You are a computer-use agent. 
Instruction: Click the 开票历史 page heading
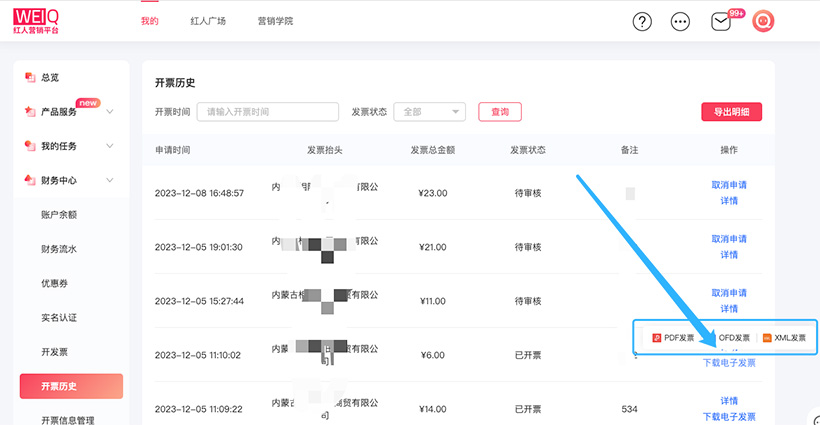pyautogui.click(x=175, y=83)
